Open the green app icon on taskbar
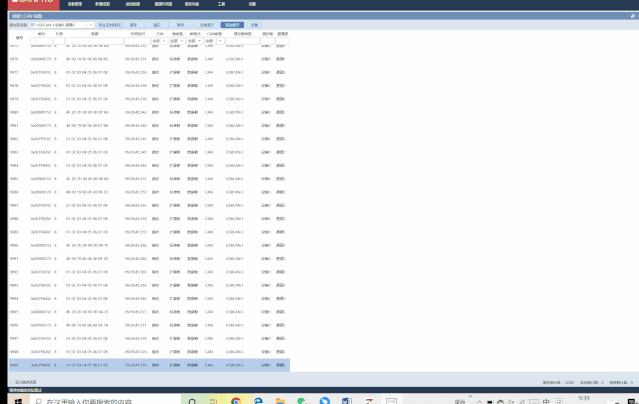Image resolution: width=639 pixels, height=404 pixels. 302,401
